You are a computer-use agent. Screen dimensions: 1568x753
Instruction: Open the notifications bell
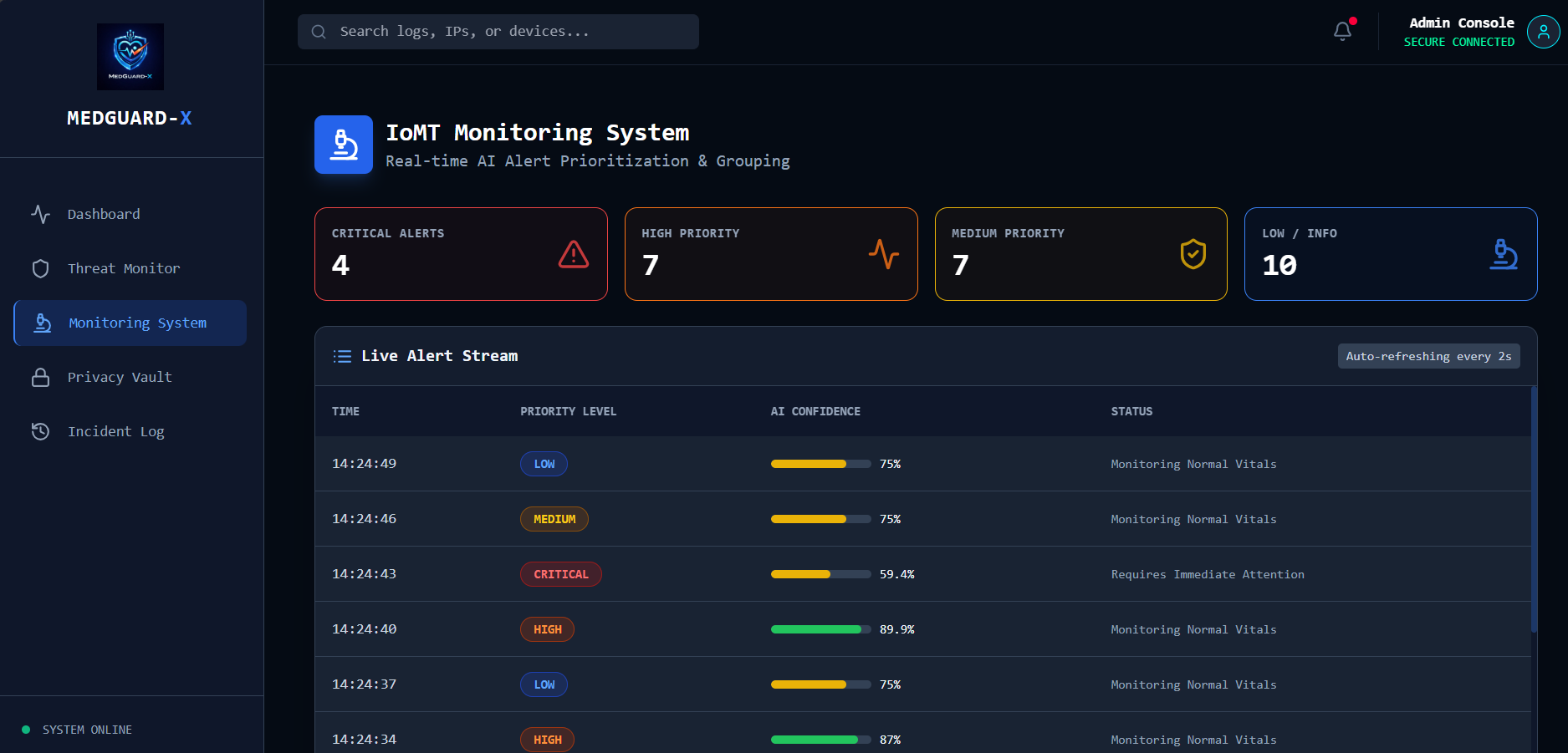click(x=1342, y=30)
